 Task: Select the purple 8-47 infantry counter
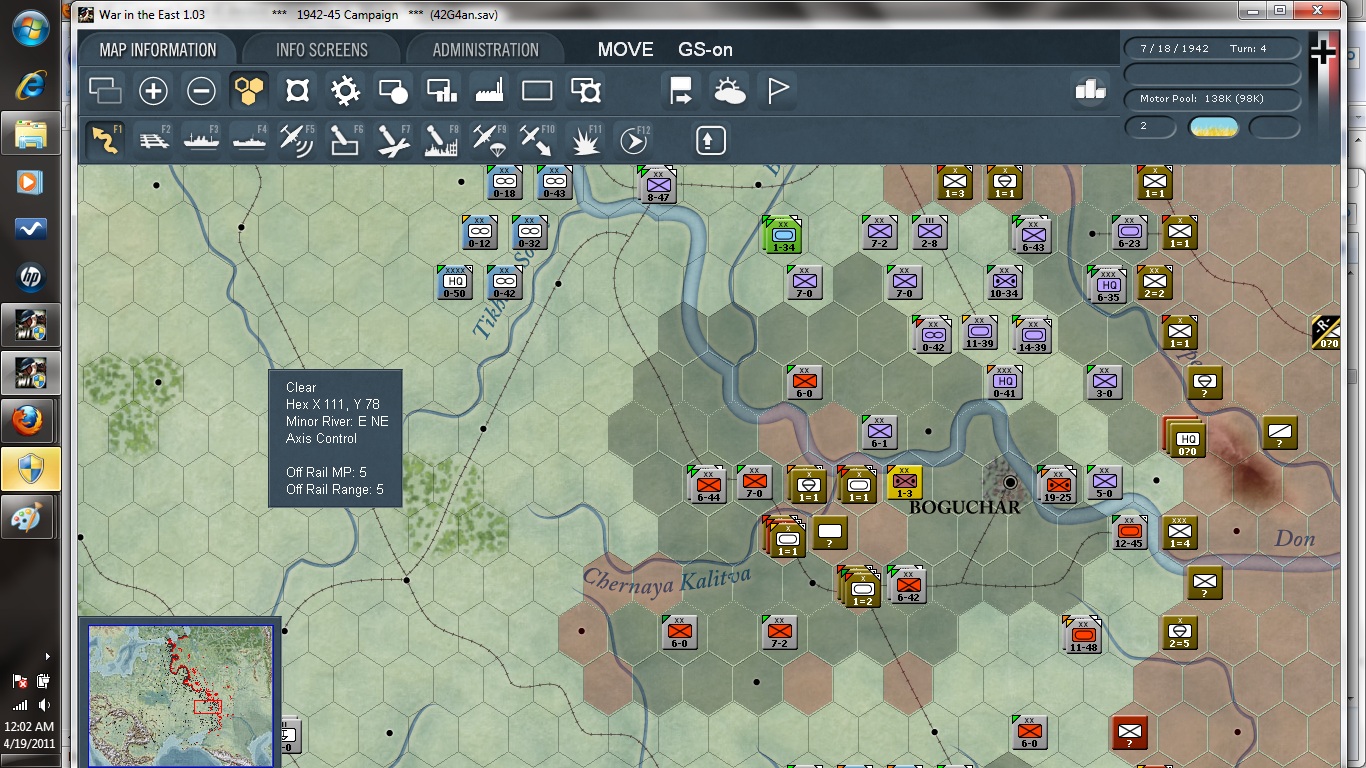click(658, 185)
